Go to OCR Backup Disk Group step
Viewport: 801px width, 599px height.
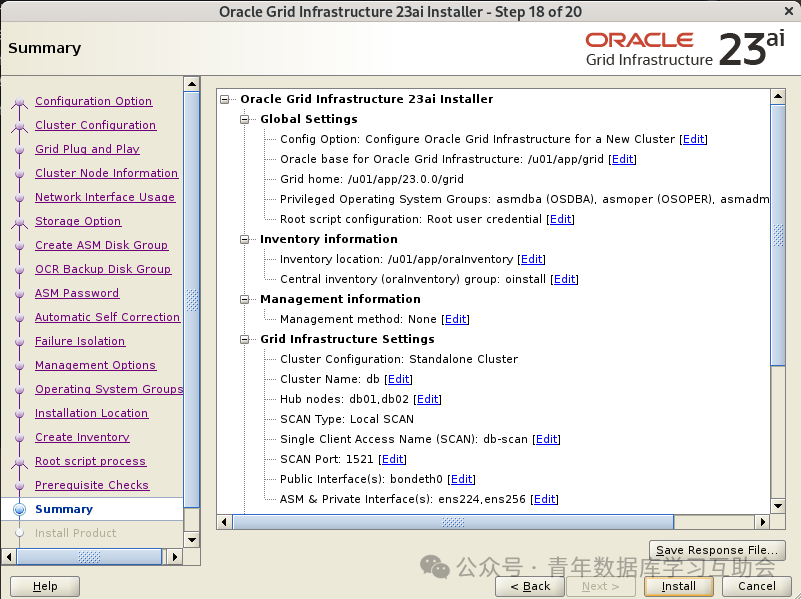(x=103, y=269)
